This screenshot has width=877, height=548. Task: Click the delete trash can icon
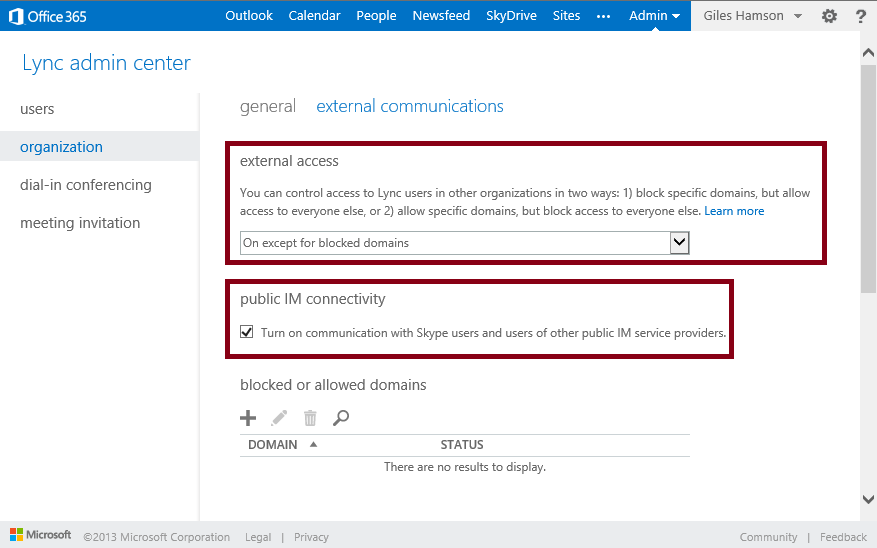point(310,418)
